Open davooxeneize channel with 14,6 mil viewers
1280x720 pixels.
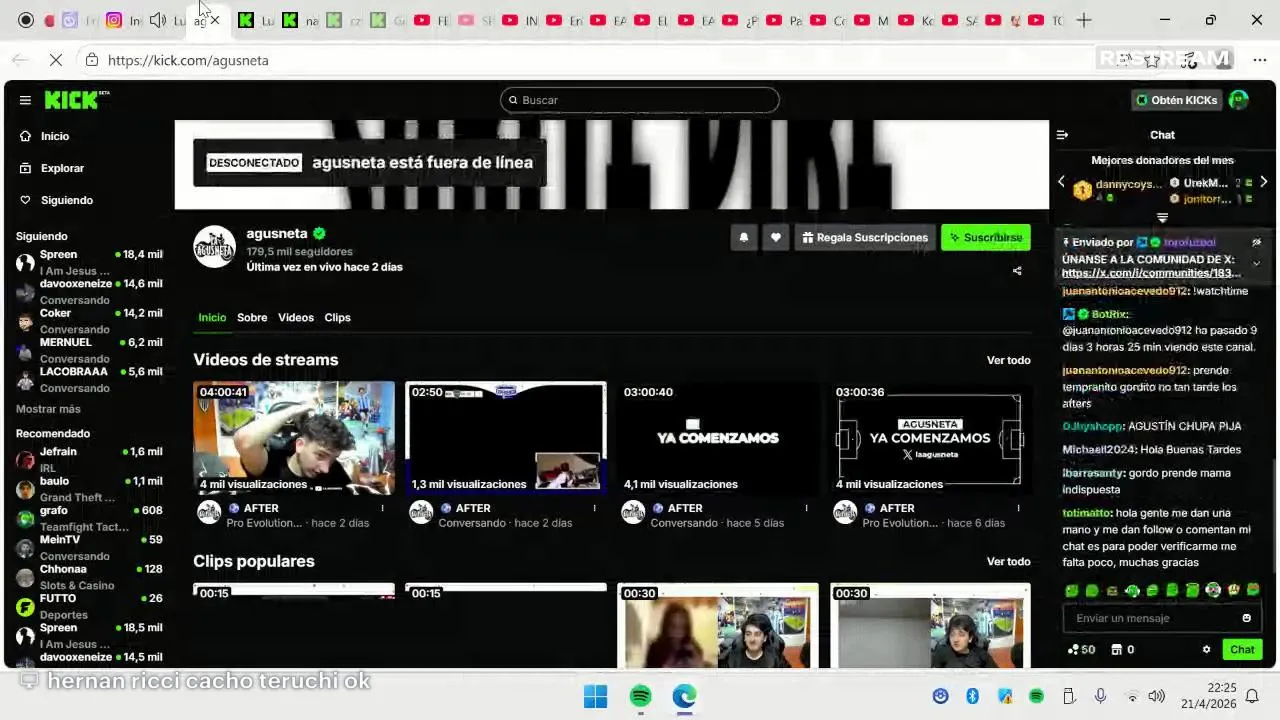coord(88,292)
